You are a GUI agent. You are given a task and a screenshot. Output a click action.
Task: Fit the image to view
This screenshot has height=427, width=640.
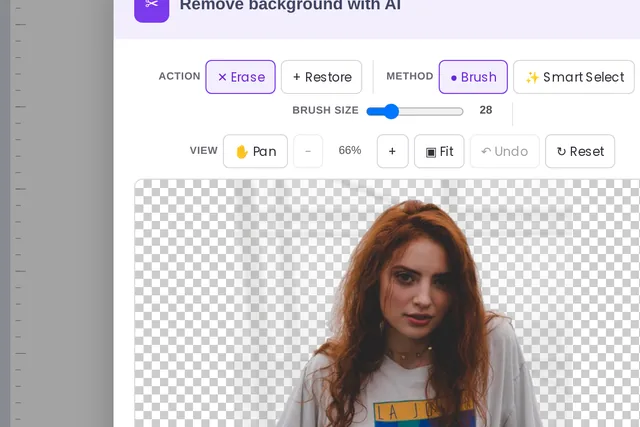click(439, 151)
